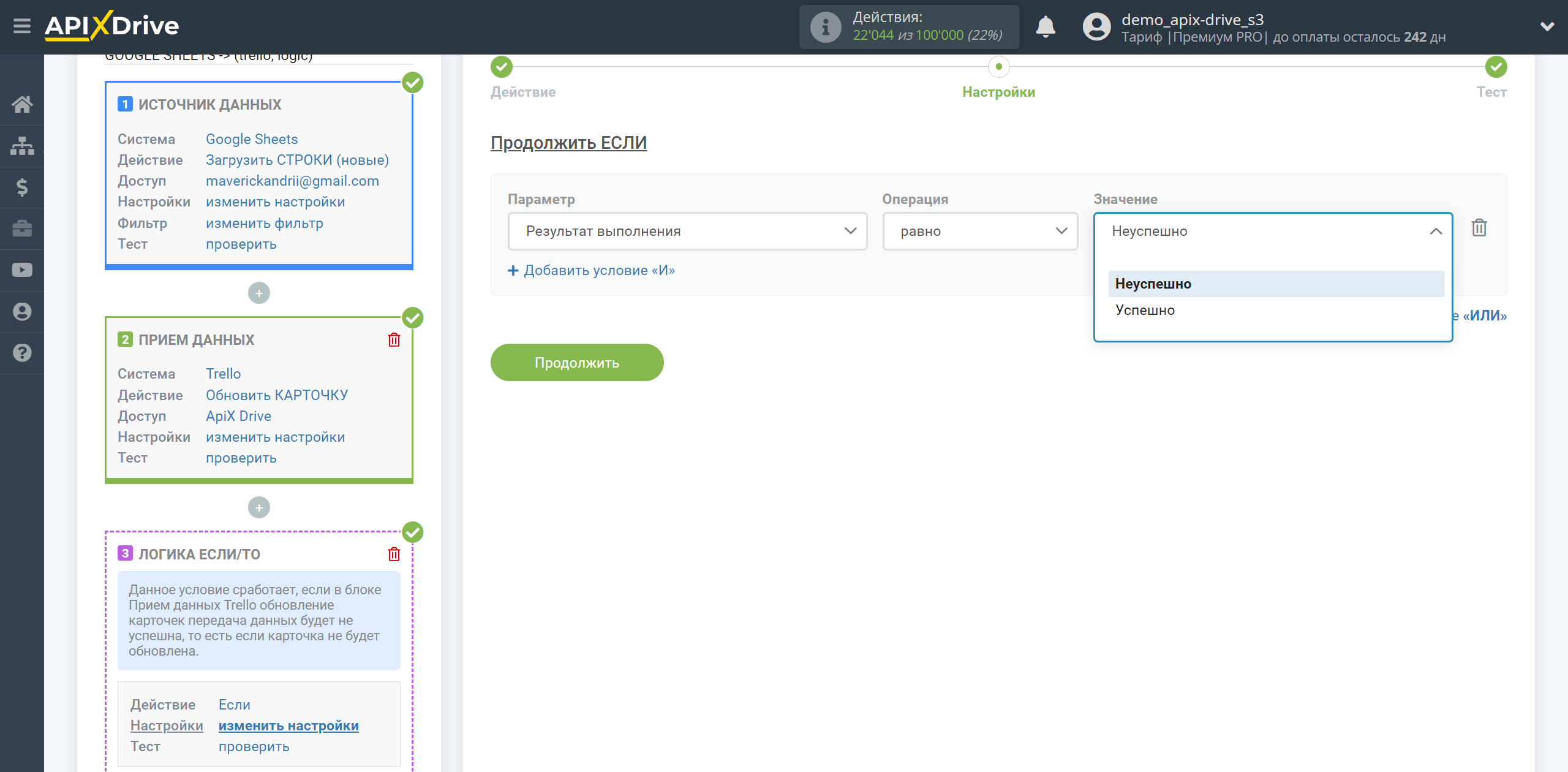This screenshot has height=772, width=1568.
Task: Click the green Продолжить button
Action: [577, 362]
